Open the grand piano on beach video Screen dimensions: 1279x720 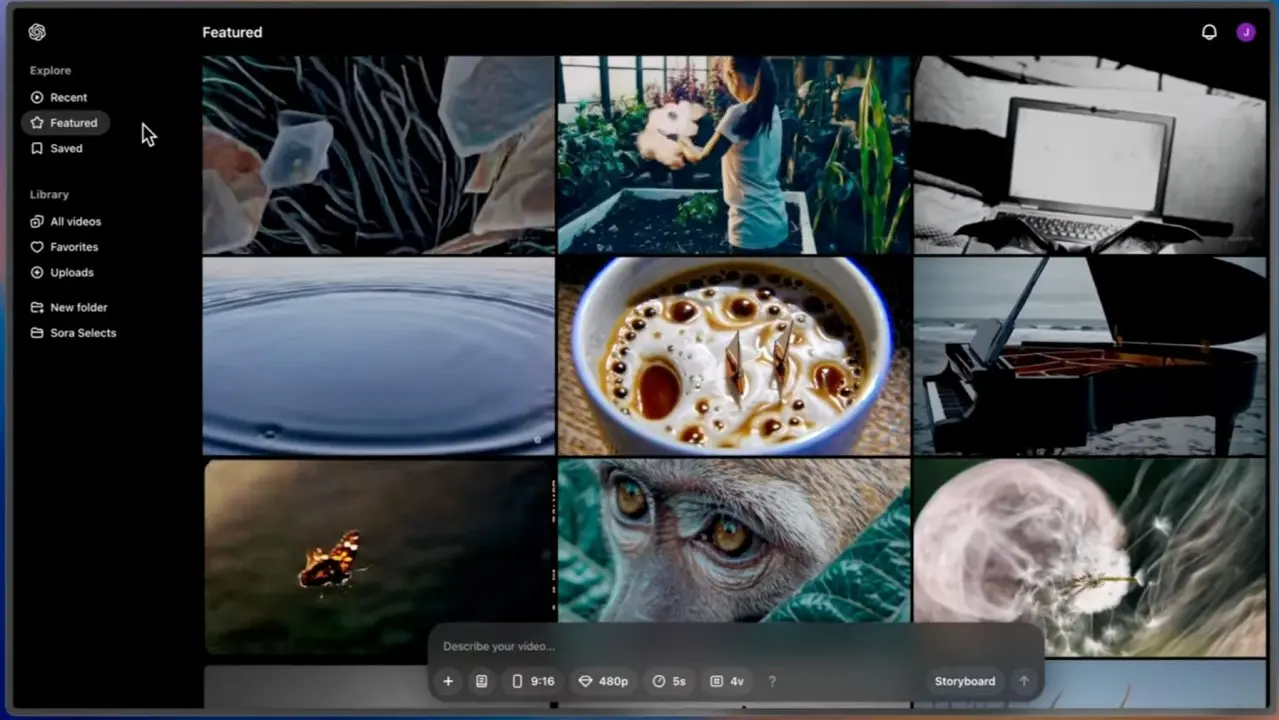tap(1089, 356)
